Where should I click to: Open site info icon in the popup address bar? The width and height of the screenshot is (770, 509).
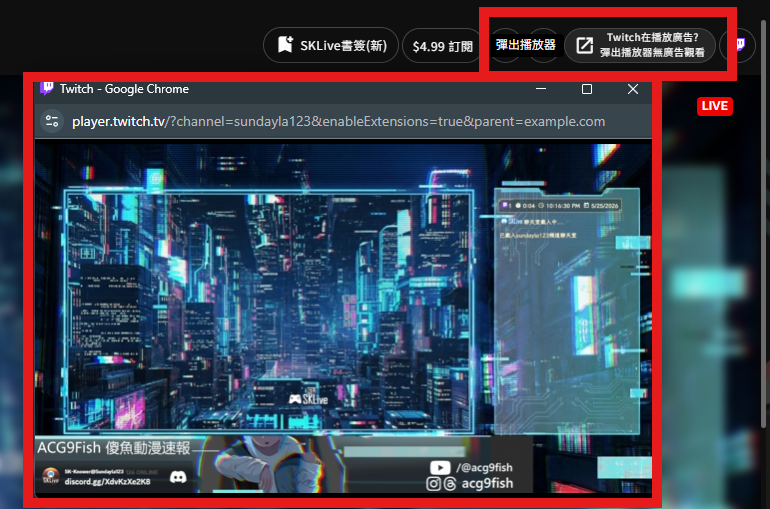pyautogui.click(x=52, y=121)
